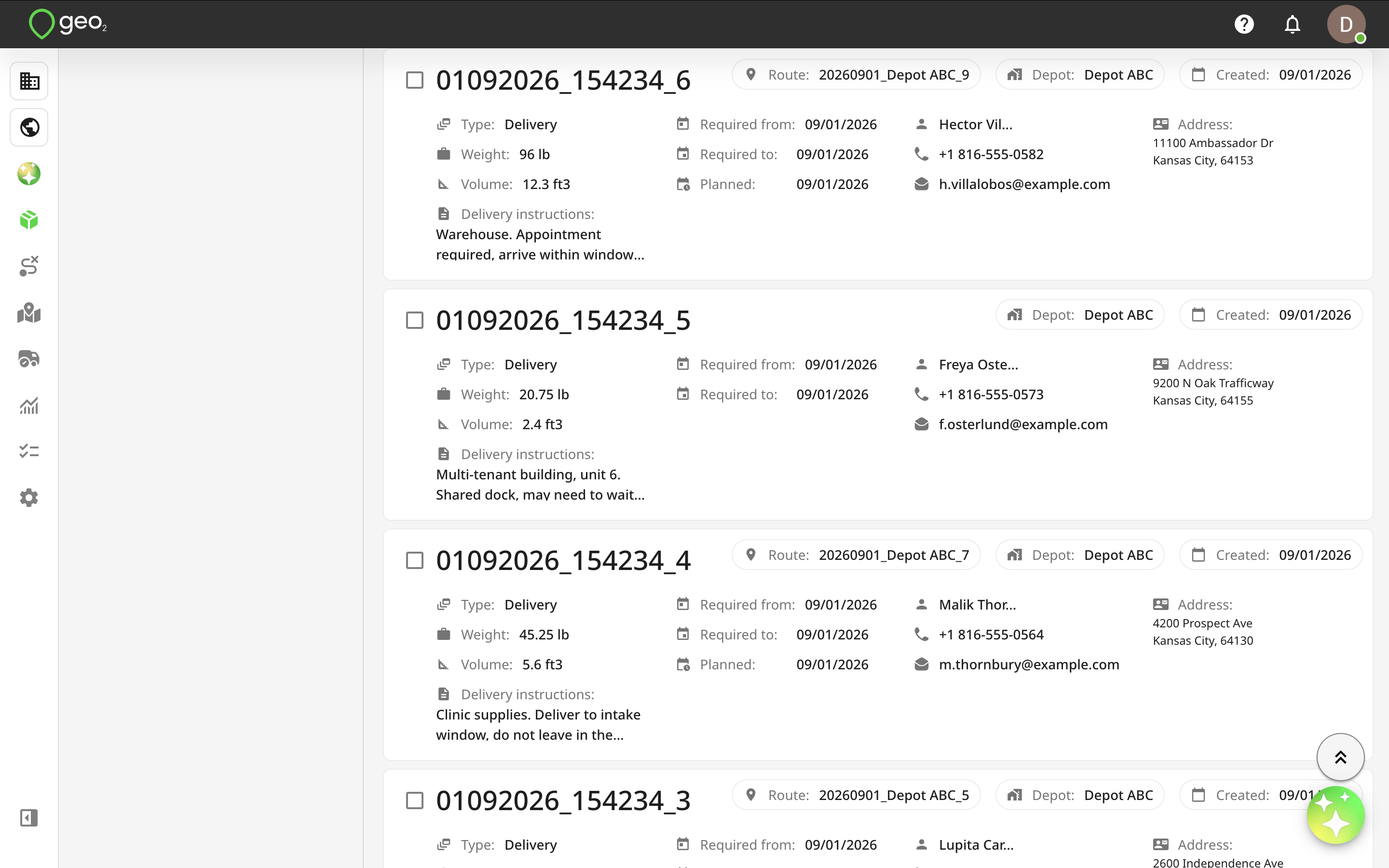The height and width of the screenshot is (868, 1389).
Task: Open the map pin sidebar icon
Action: 29,313
